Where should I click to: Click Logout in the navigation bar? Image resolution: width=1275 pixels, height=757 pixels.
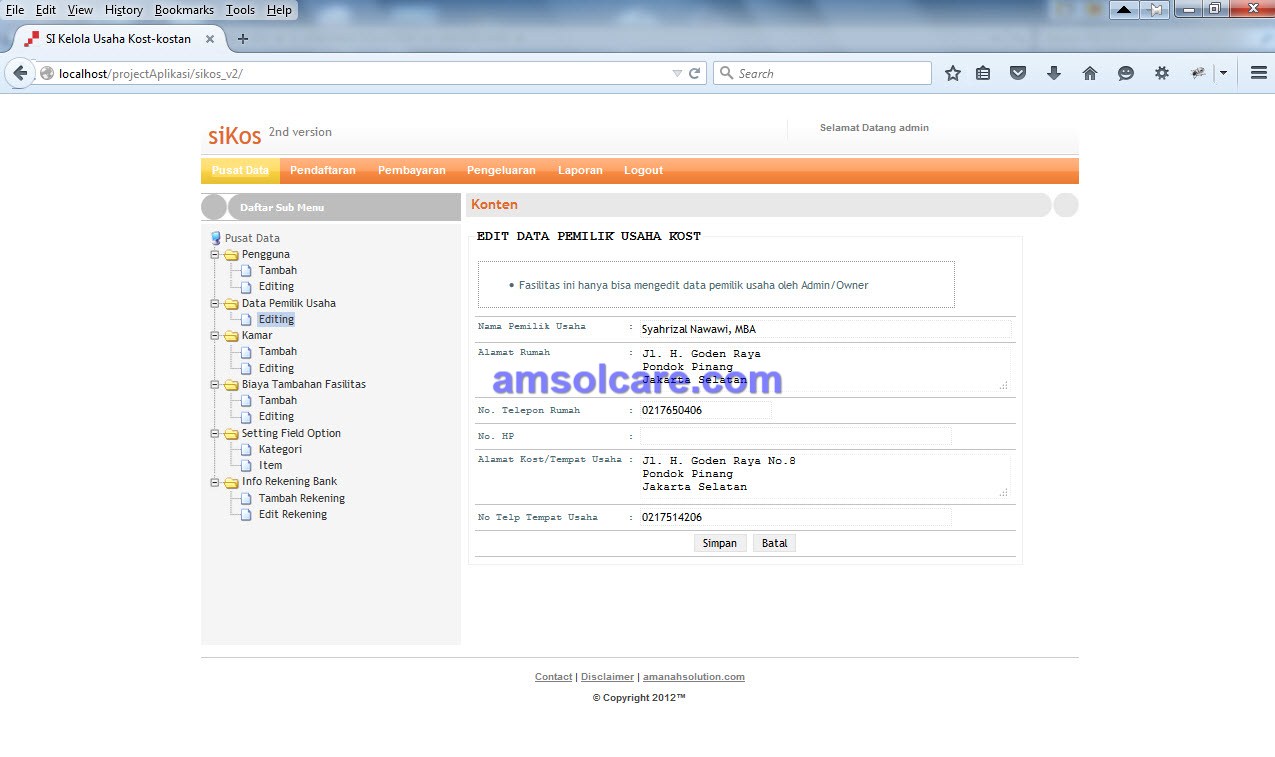[x=644, y=170]
